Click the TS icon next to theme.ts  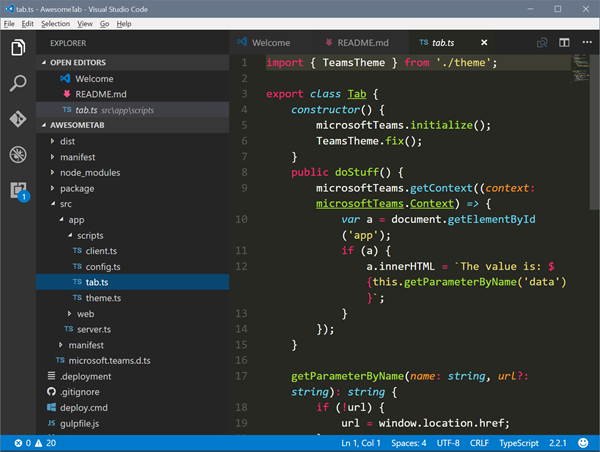77,297
